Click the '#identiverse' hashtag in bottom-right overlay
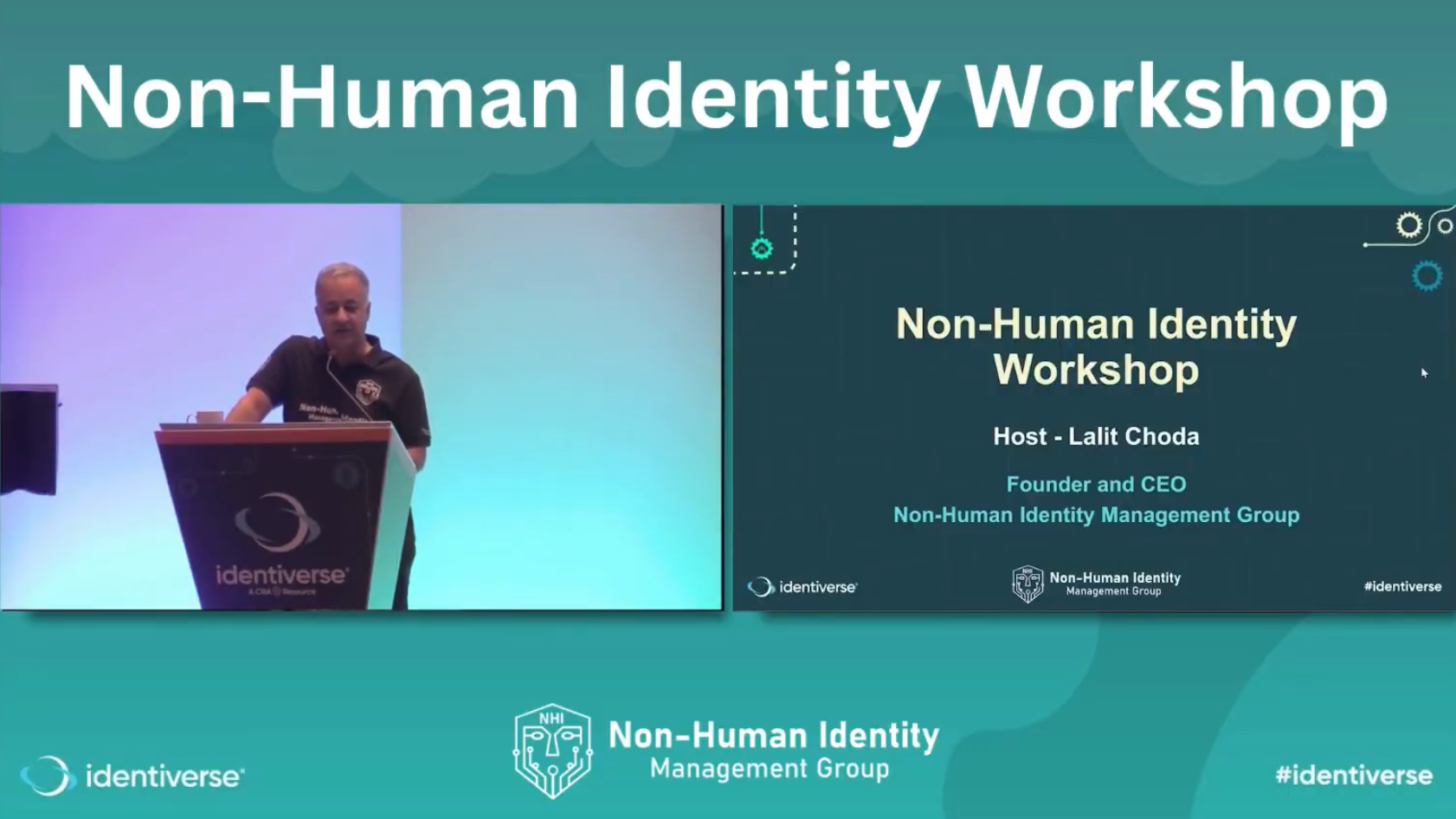 (x=1354, y=775)
